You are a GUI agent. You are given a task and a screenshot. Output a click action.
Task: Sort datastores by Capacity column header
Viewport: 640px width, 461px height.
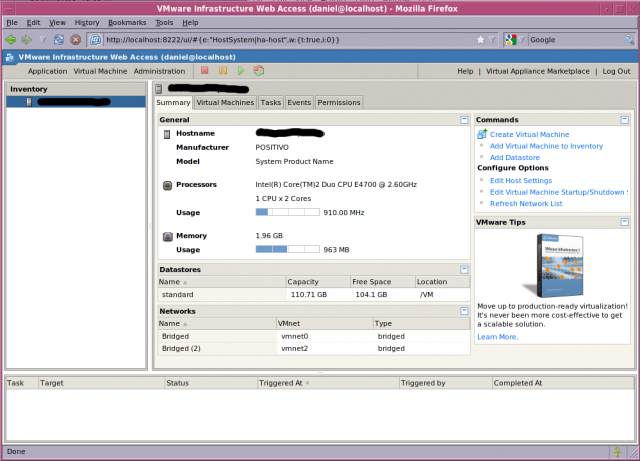318,282
